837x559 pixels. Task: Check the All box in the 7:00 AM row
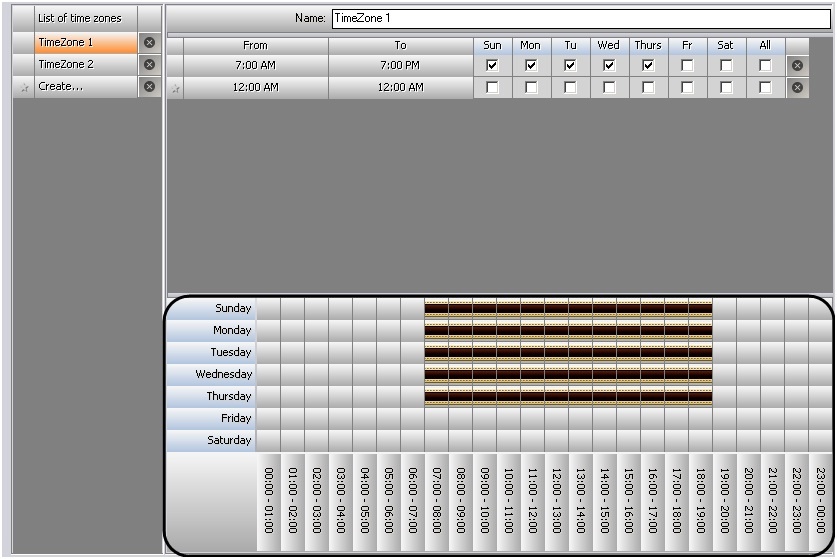pyautogui.click(x=765, y=65)
